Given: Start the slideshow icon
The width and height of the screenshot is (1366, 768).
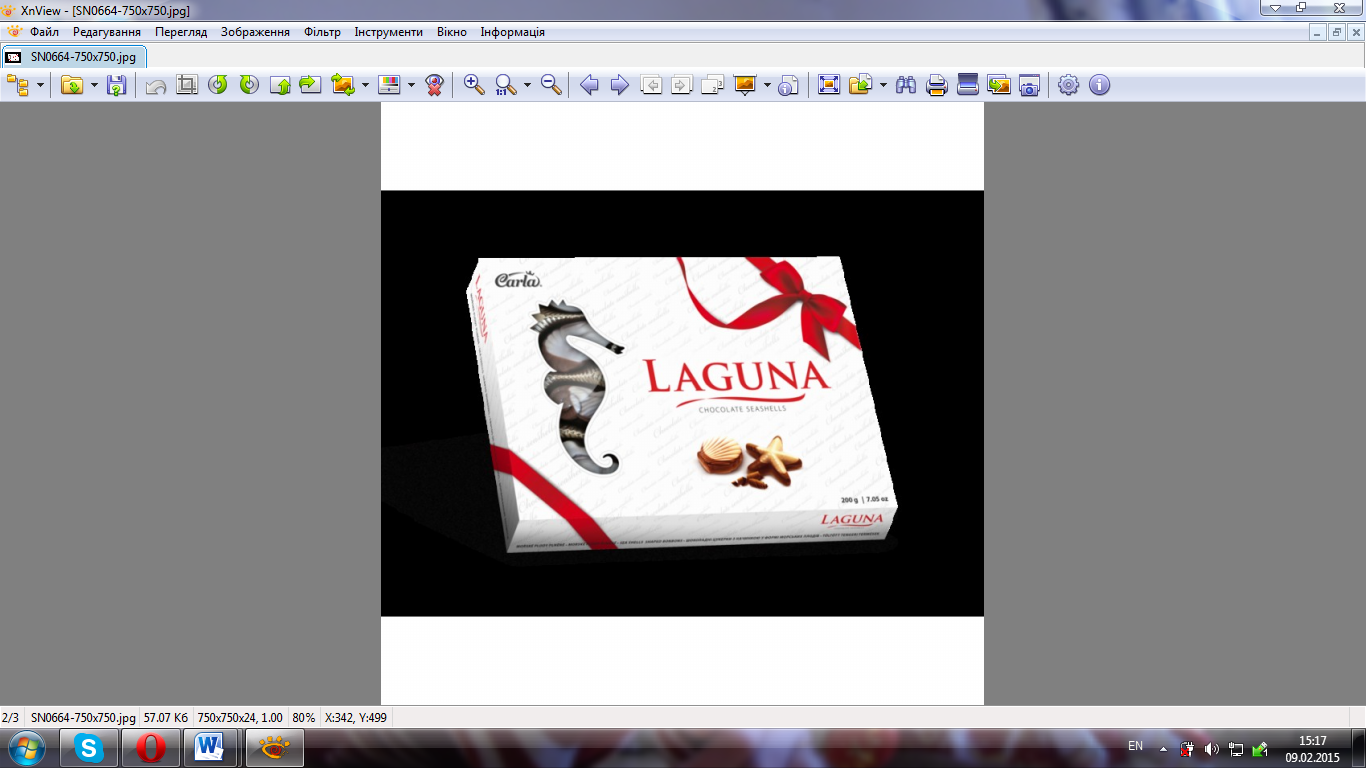Looking at the screenshot, I should point(745,85).
